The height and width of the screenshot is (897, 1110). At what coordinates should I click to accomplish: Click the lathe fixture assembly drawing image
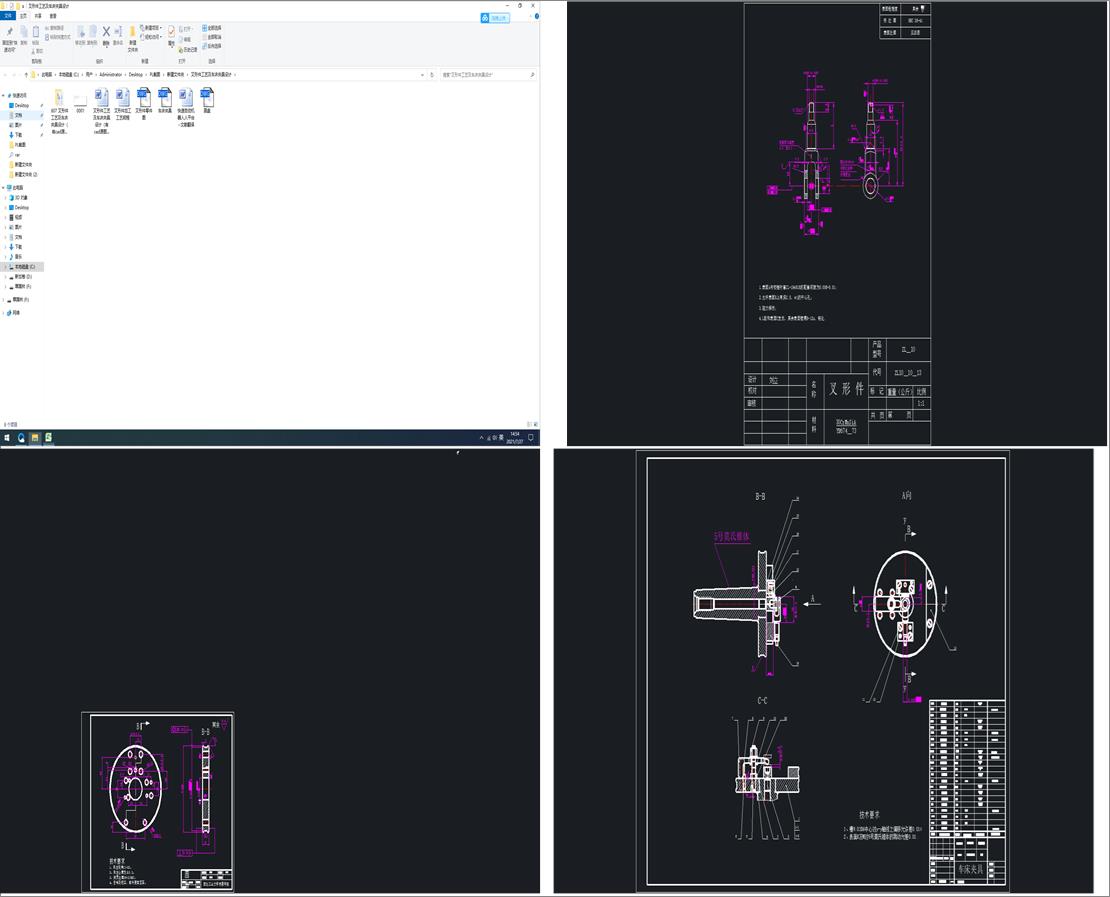[x=825, y=671]
